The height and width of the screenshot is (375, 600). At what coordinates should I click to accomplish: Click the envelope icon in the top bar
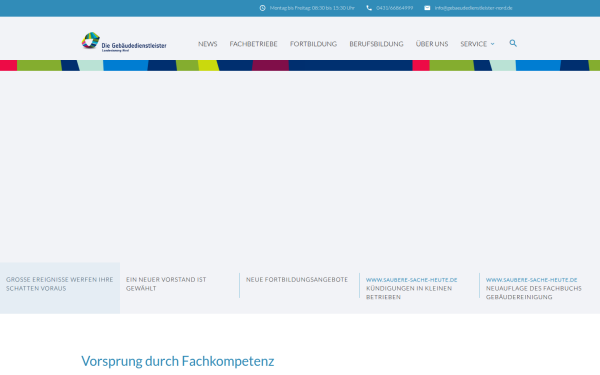tap(427, 8)
